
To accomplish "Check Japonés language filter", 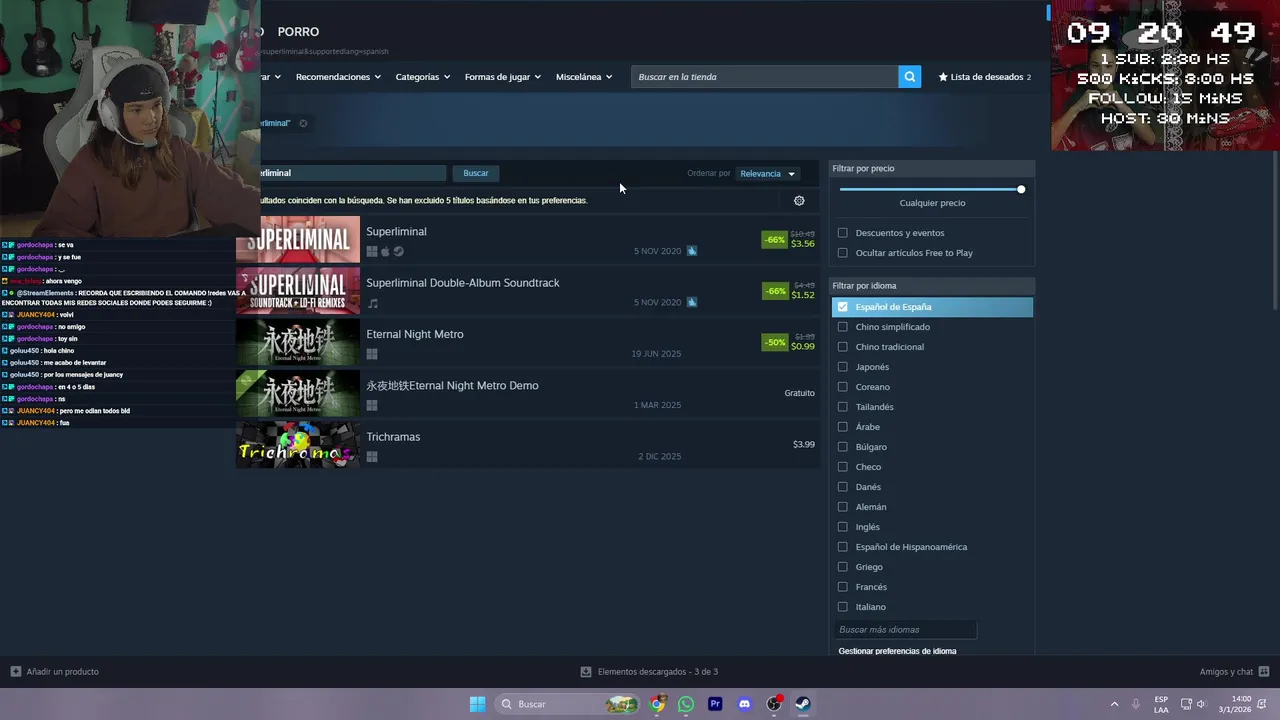I will pos(842,367).
